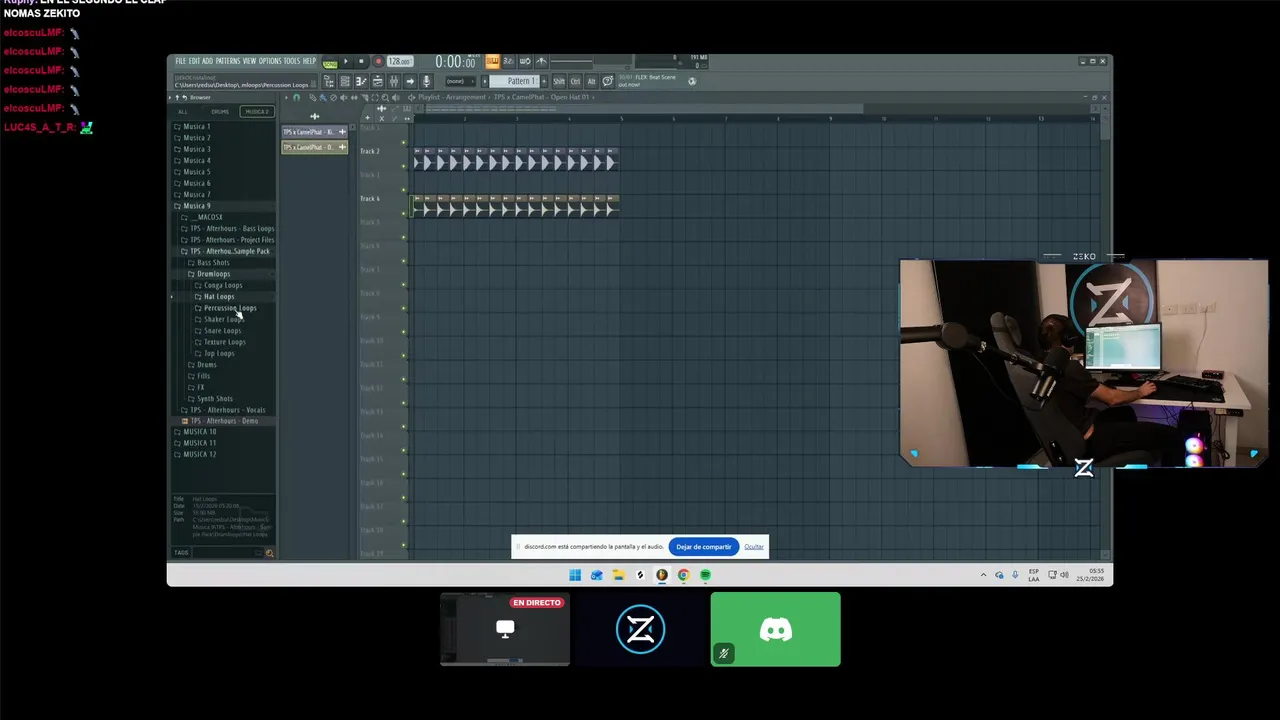Open the VIEW menu
The height and width of the screenshot is (720, 1280).
[249, 61]
